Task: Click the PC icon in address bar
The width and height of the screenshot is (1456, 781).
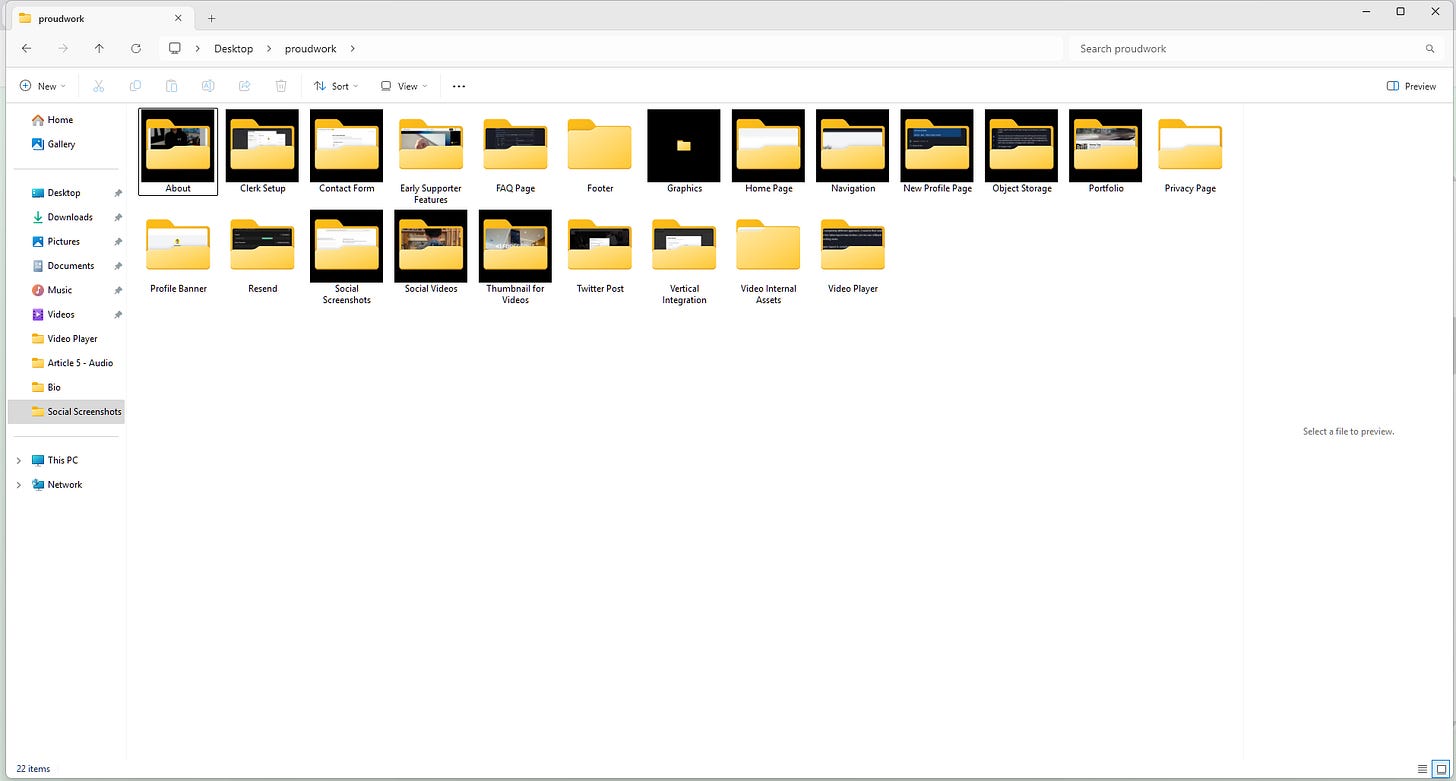Action: click(x=175, y=48)
